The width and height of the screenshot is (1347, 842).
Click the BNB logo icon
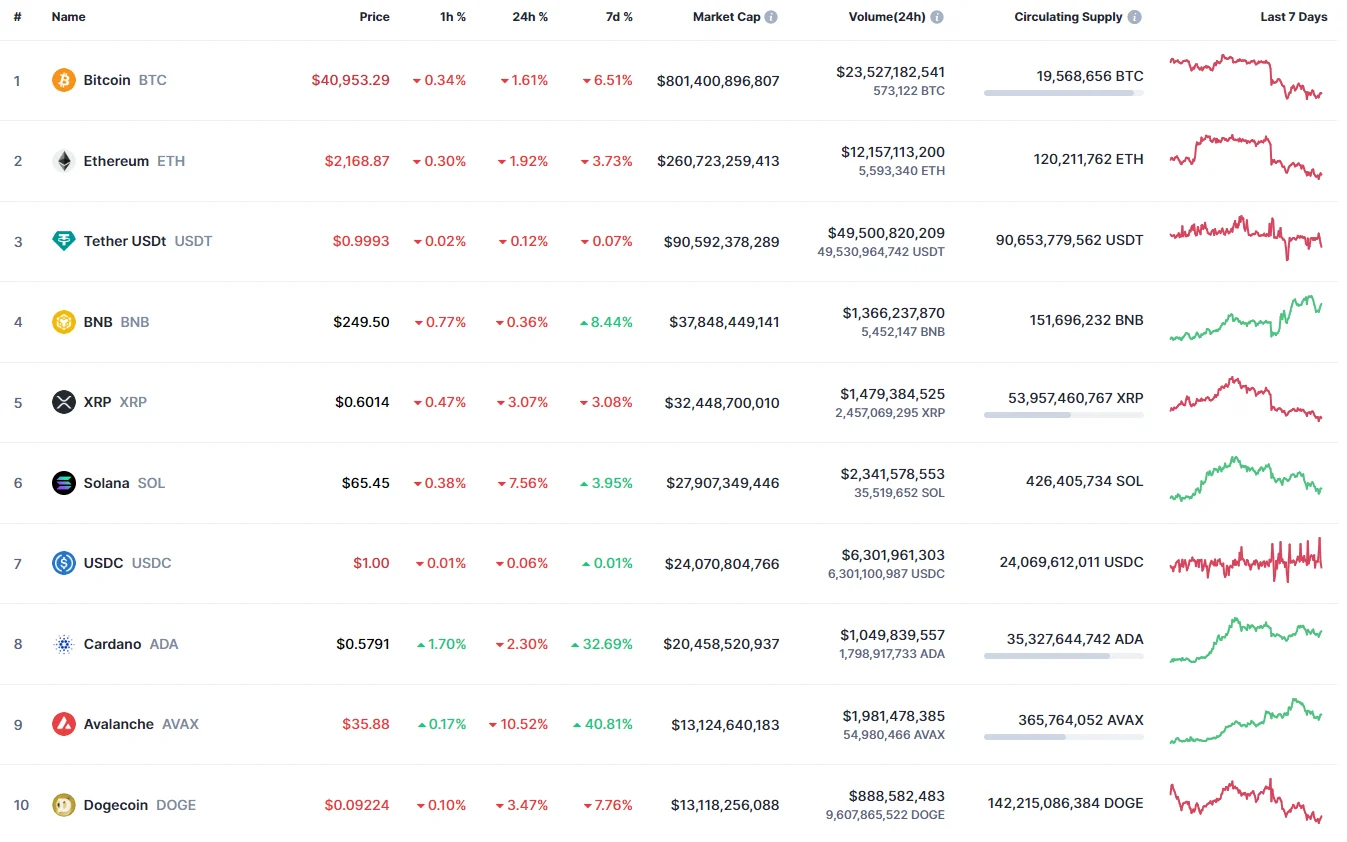[x=64, y=322]
